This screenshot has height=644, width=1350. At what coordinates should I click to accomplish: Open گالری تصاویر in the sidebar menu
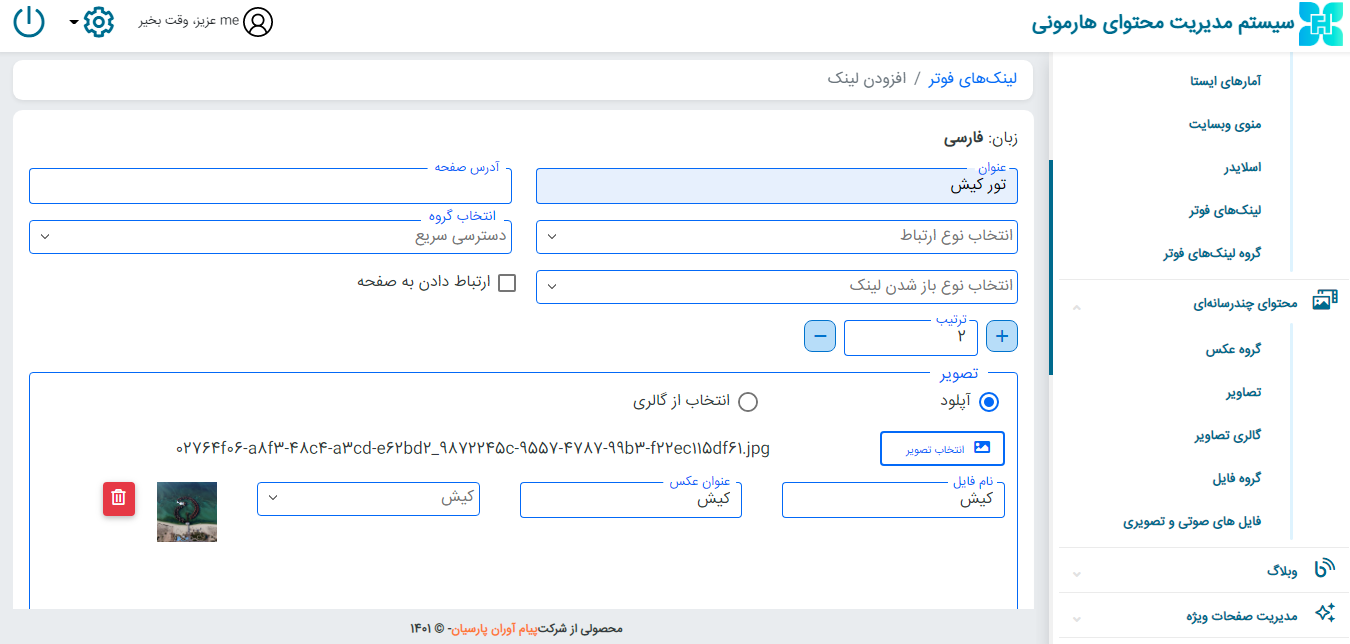pos(1227,436)
